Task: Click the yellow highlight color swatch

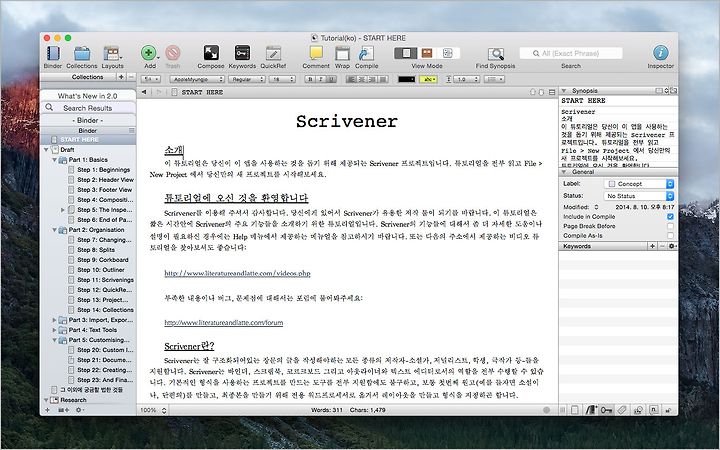Action: point(428,79)
